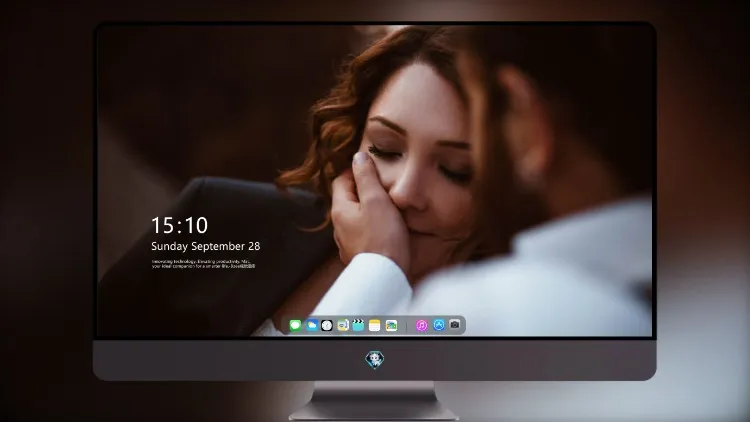
Task: Open the yellow Notes app in dock
Action: [x=375, y=325]
